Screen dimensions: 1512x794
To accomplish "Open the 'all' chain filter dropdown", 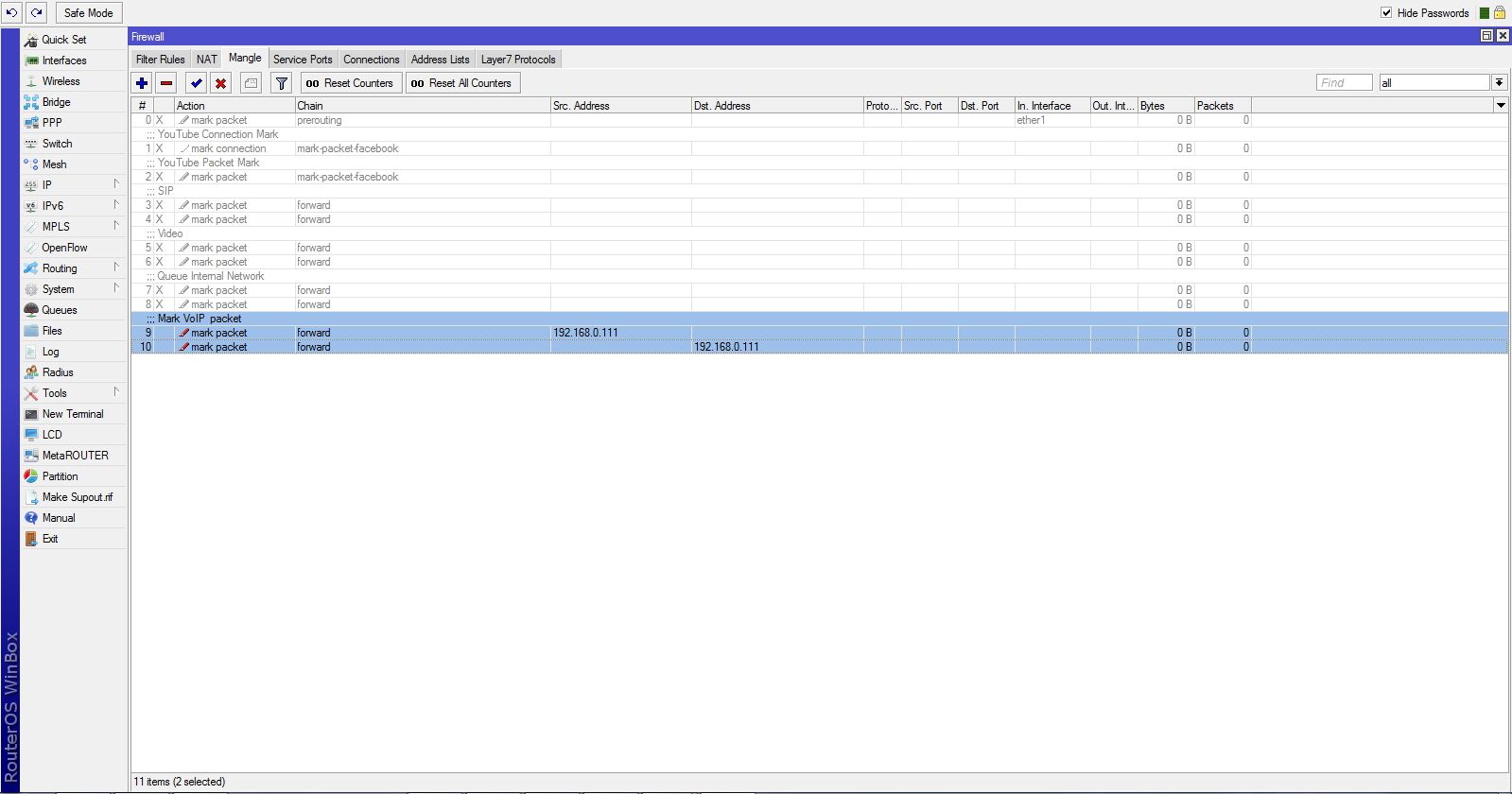I will (1499, 83).
